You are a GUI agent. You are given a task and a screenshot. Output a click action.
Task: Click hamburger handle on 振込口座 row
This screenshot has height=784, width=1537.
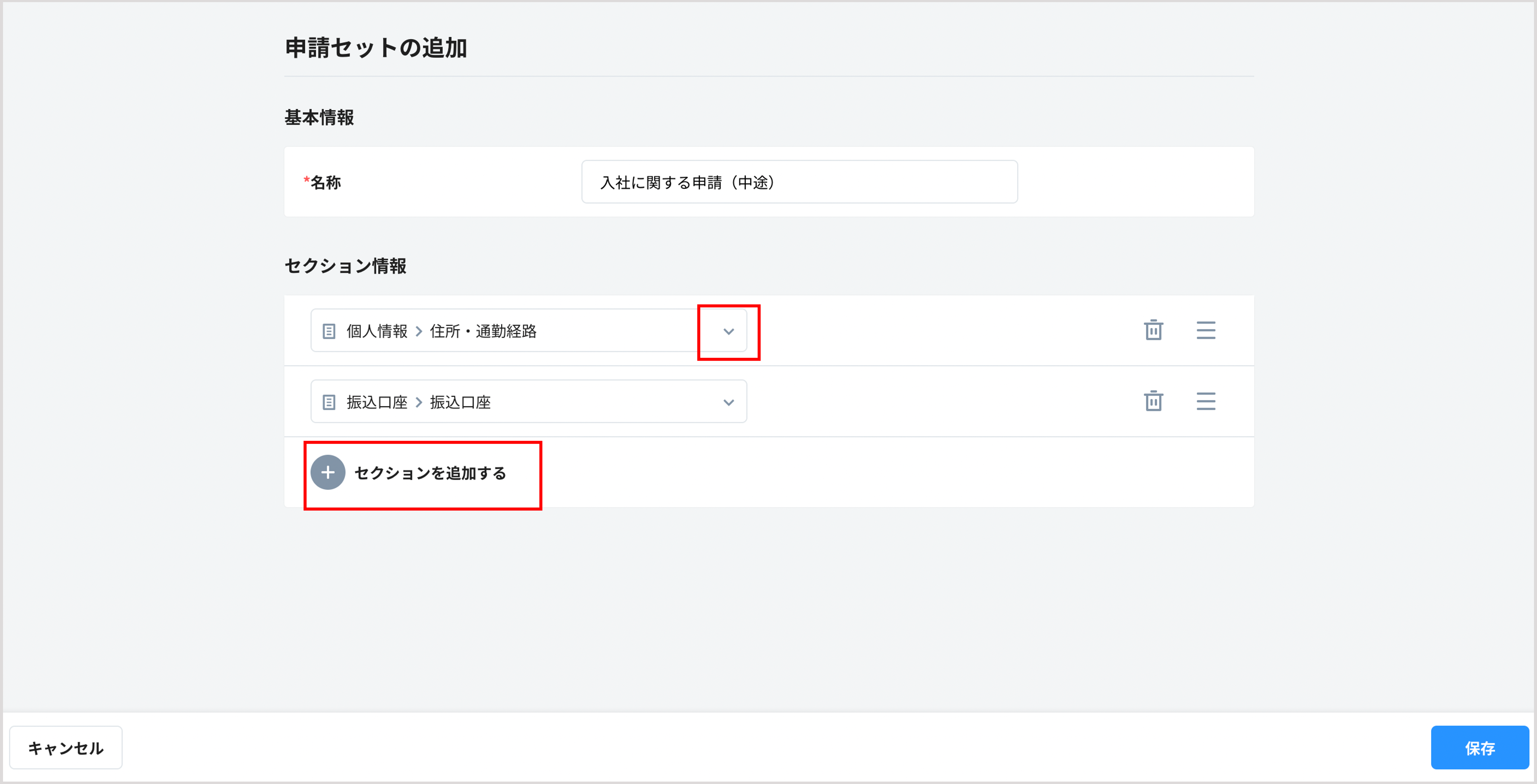(1205, 401)
